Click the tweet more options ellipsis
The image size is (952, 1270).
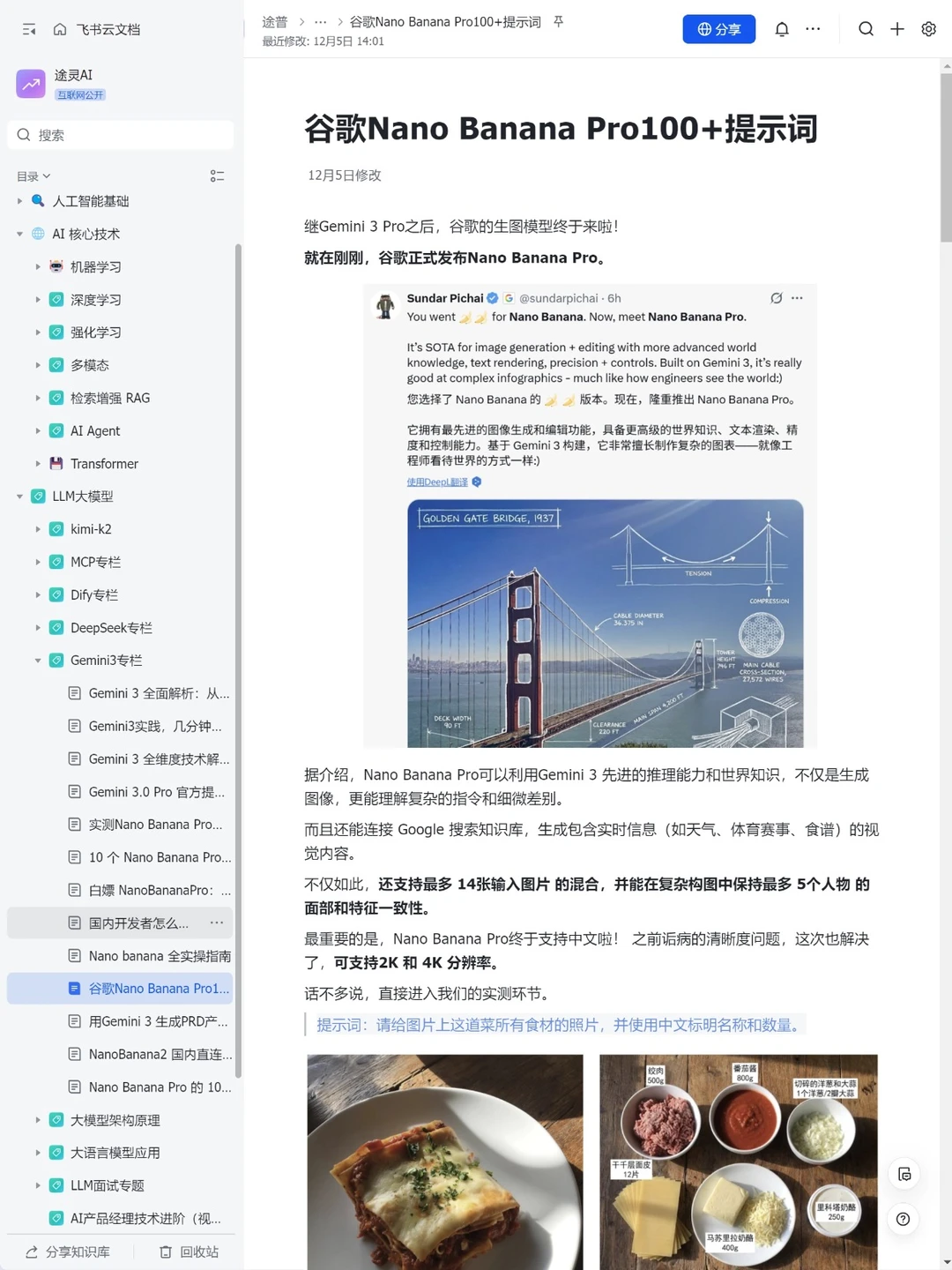797,298
